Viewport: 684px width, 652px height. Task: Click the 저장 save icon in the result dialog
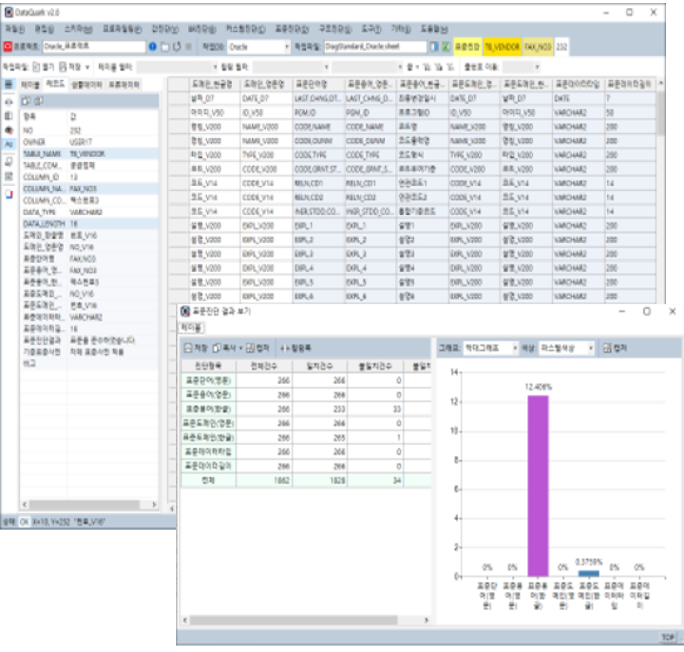tap(187, 347)
